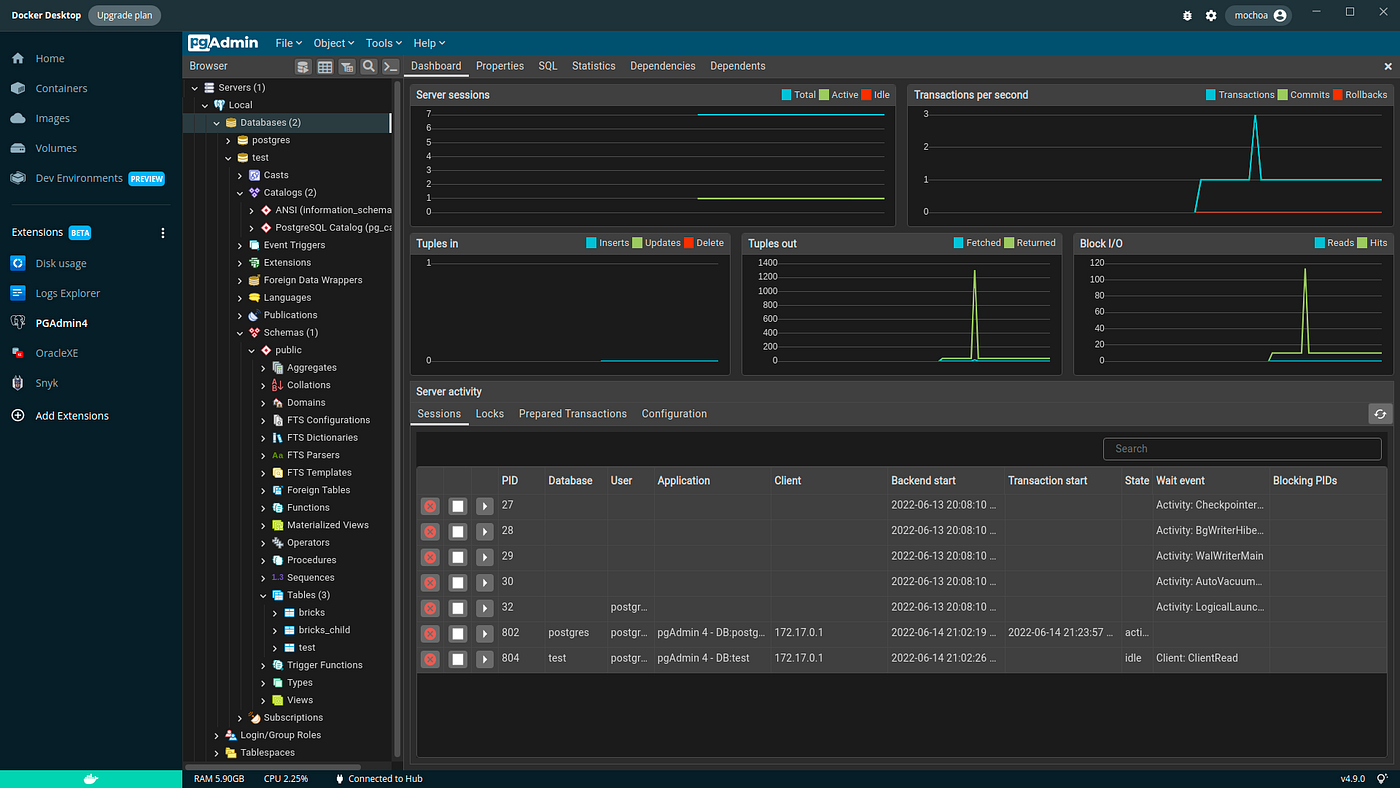The width and height of the screenshot is (1400, 788).
Task: Click the Filtered Rows funnel icon
Action: [x=347, y=66]
